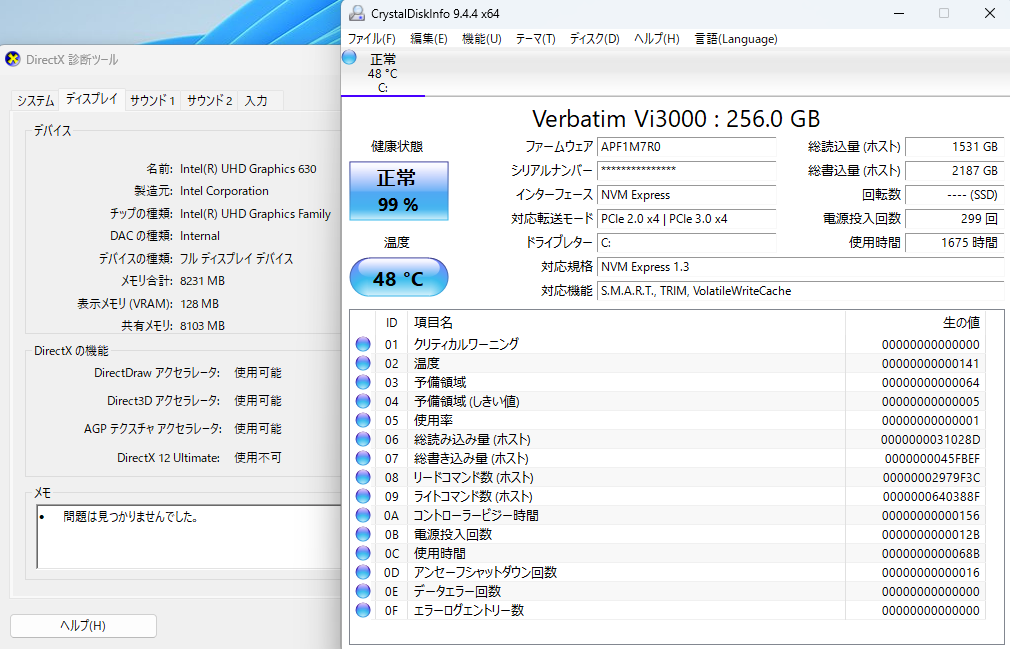Click 総書込量 (ホスト) value 2187 GB

click(x=955, y=171)
